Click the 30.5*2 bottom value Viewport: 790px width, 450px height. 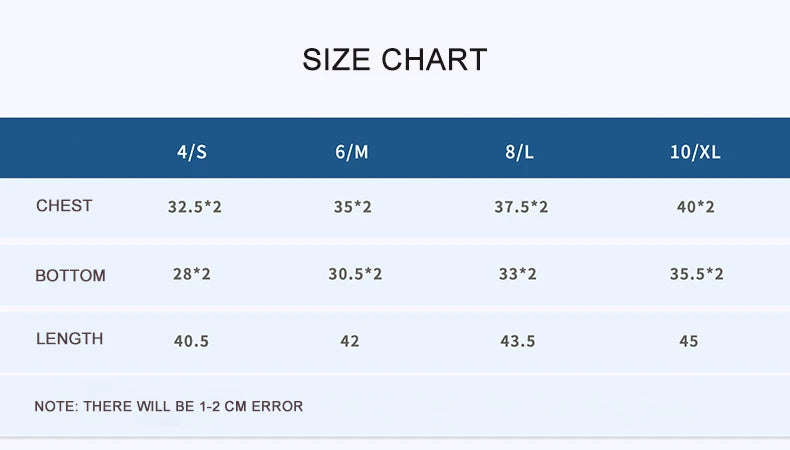pos(355,274)
